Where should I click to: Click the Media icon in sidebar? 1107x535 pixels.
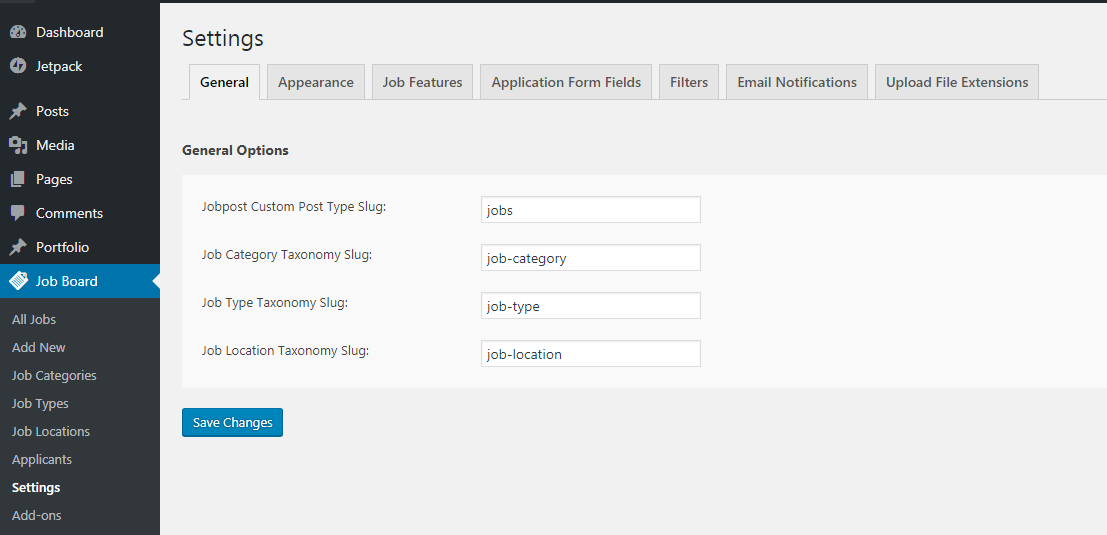pyautogui.click(x=18, y=145)
